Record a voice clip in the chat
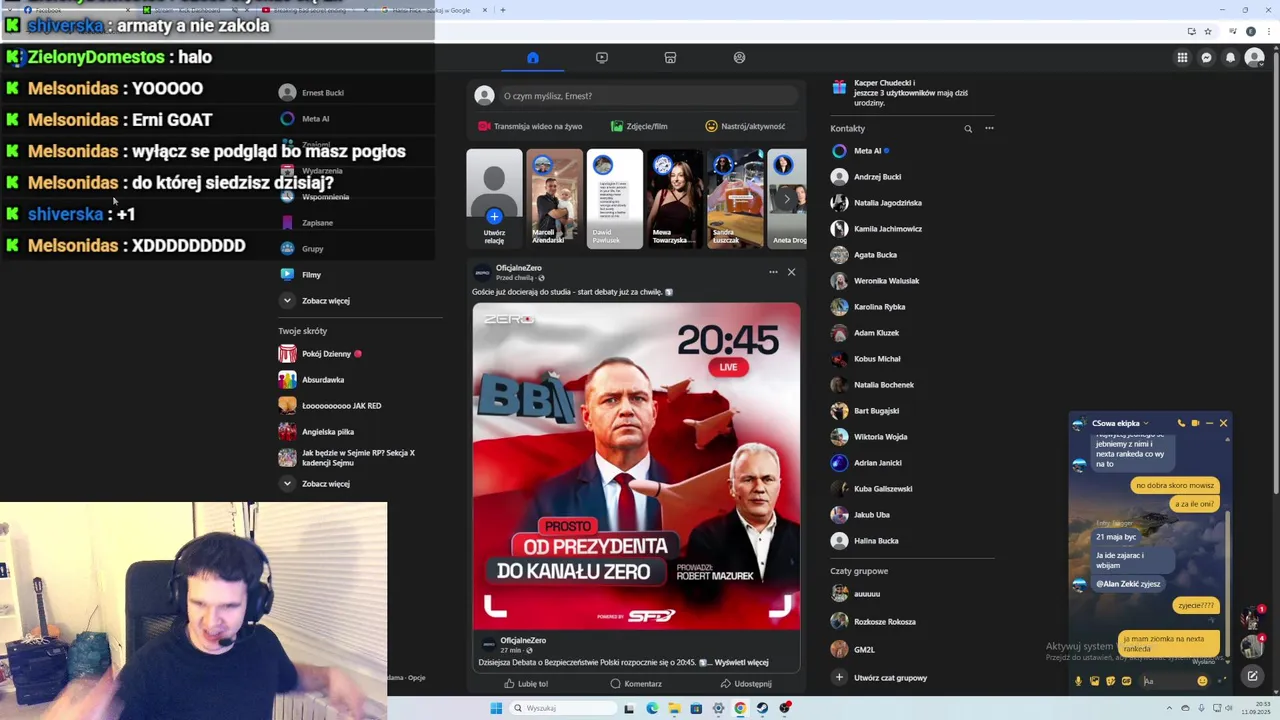1280x720 pixels. [x=1078, y=681]
